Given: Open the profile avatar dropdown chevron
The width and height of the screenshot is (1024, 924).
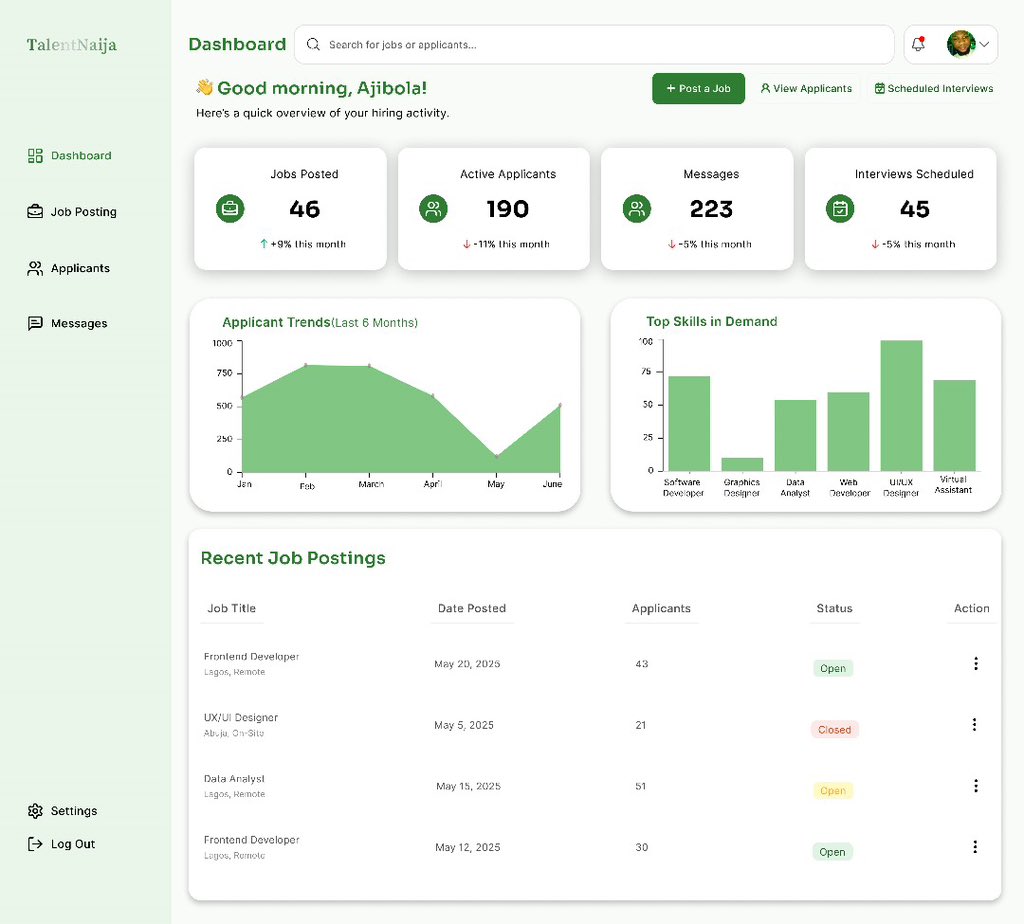Looking at the screenshot, I should click(985, 44).
